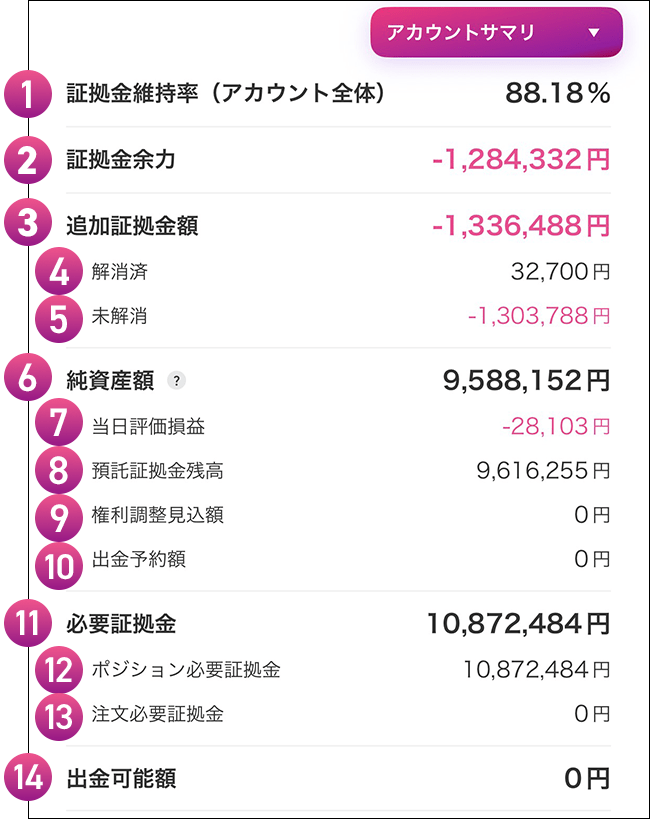Click badge 4 next to 解消済
650x819 pixels.
60,271
